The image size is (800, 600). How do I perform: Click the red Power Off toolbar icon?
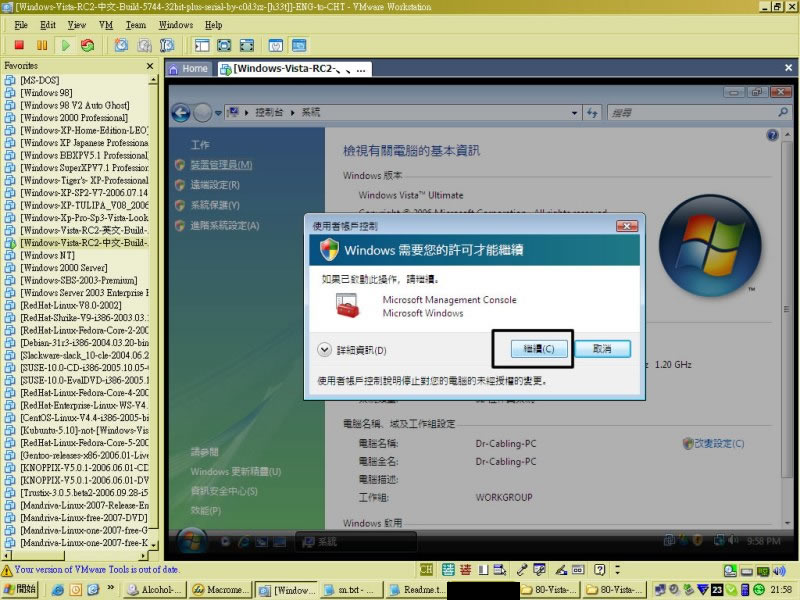point(19,45)
